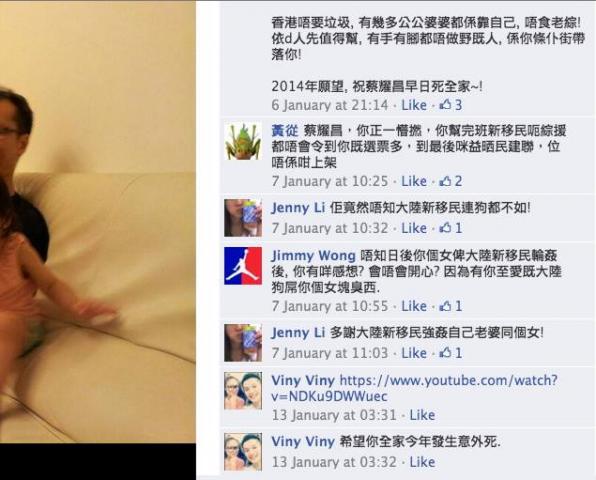Like the 6 January 21:14 comment
Screen dimensions: 596x480
[x=414, y=105]
